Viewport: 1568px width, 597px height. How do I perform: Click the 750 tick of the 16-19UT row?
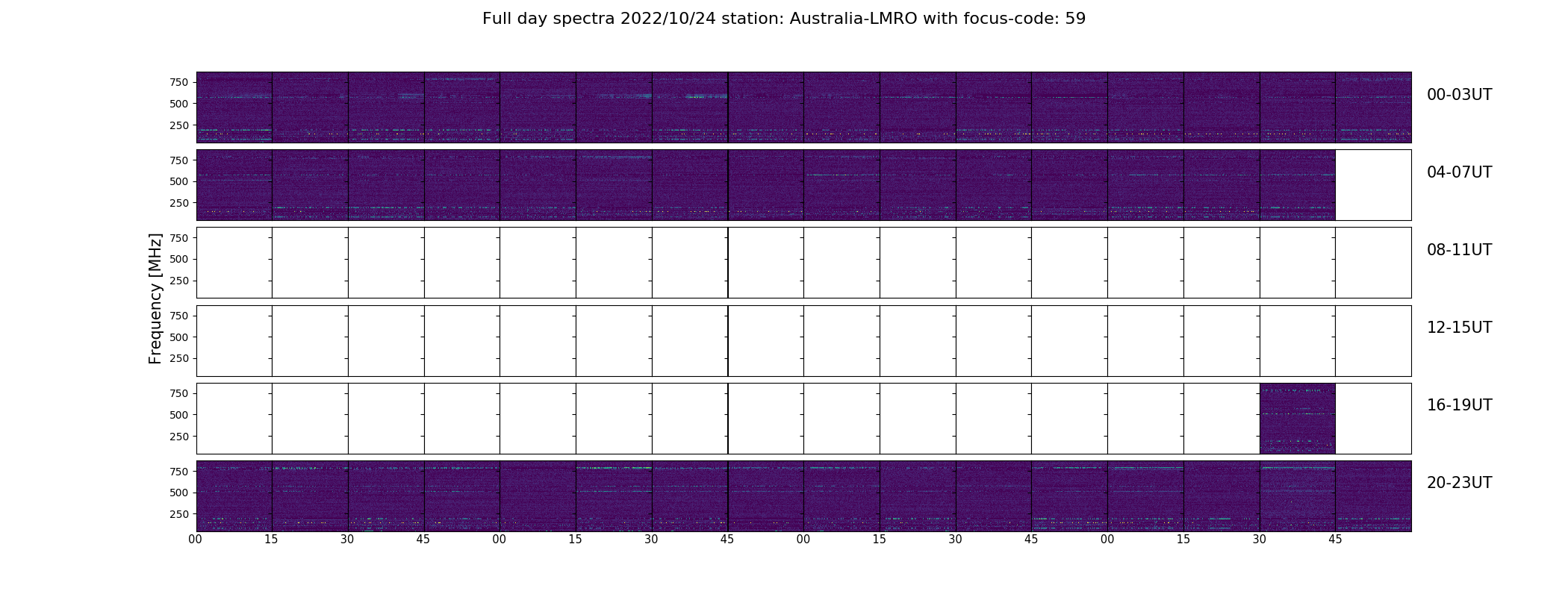coord(178,393)
